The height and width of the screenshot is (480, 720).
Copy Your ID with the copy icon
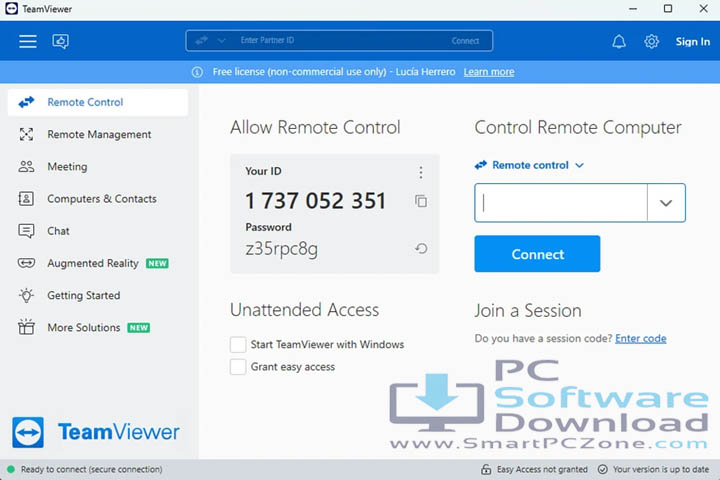(x=421, y=201)
